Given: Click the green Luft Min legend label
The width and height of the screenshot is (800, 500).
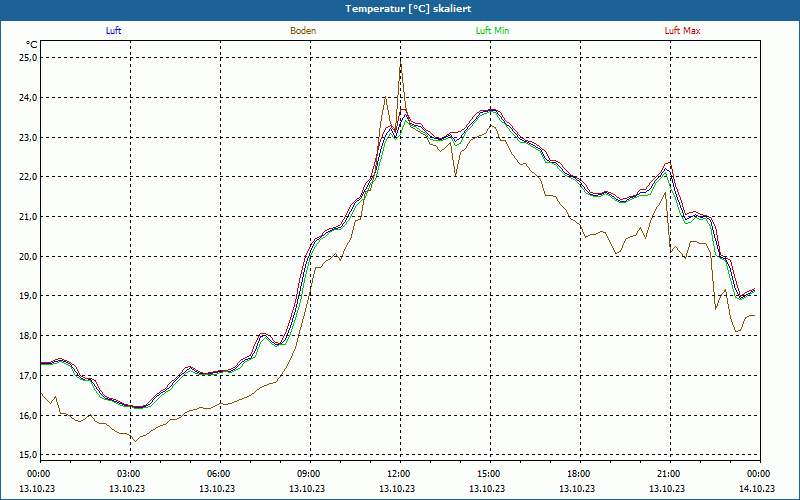Looking at the screenshot, I should click(492, 31).
